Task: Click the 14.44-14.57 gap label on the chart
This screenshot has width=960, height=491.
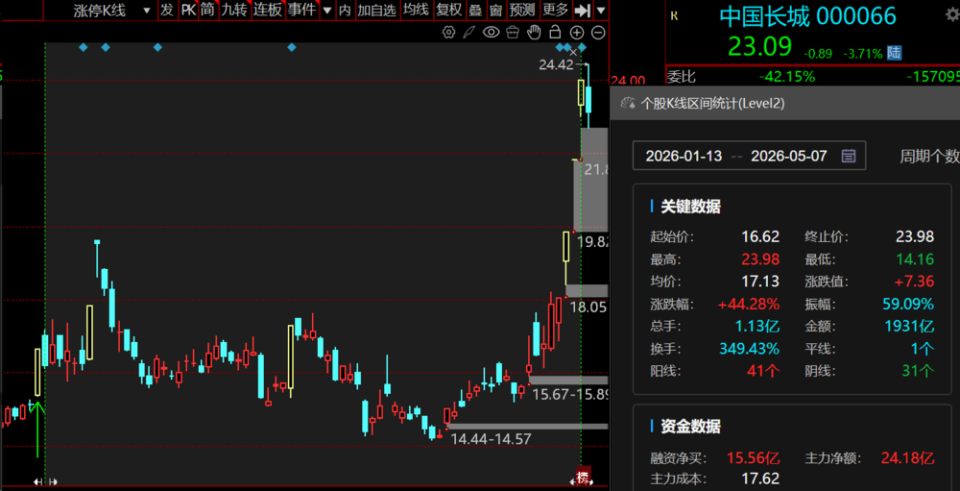Action: point(490,438)
